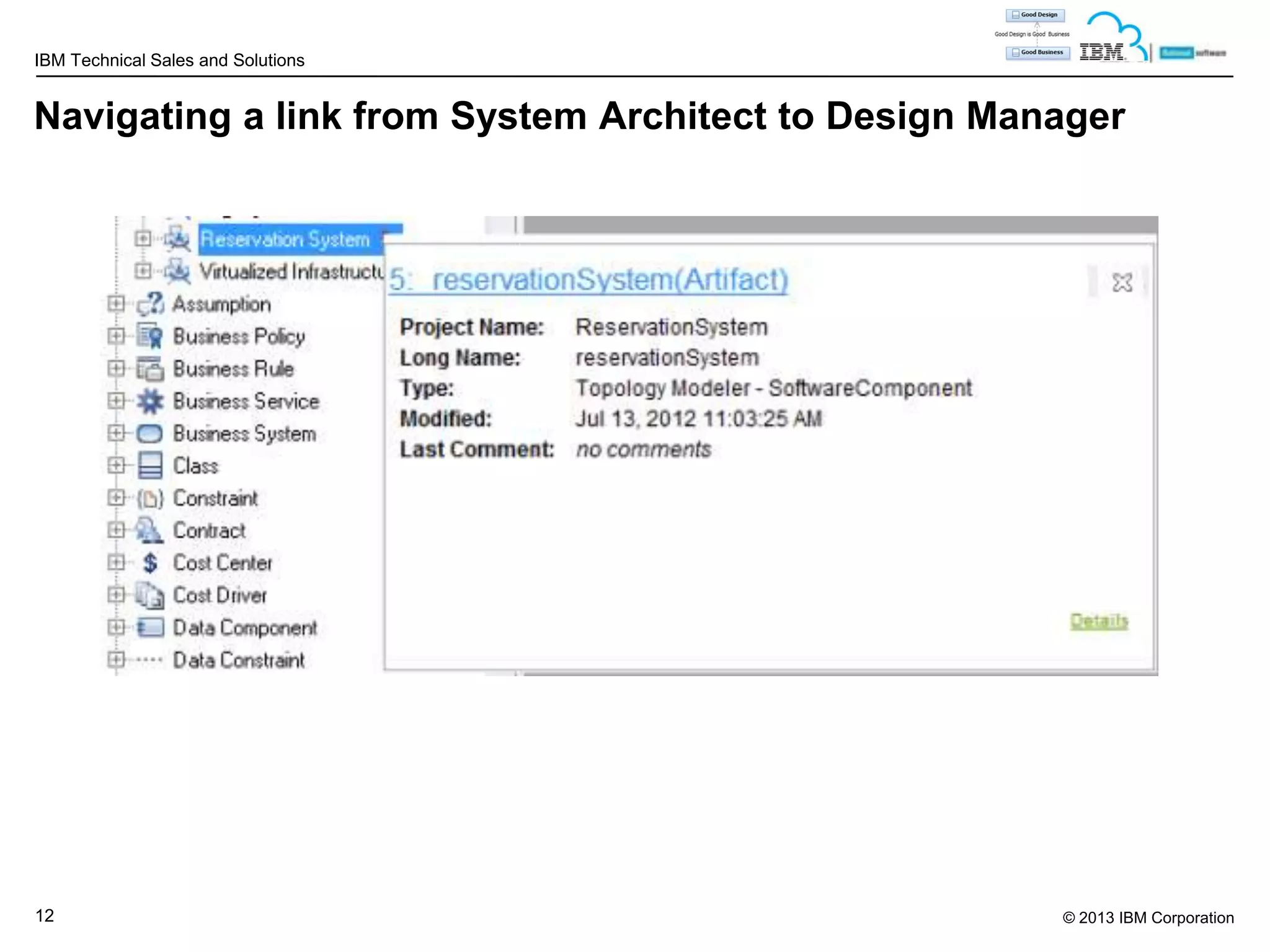
Task: Expand the Class tree node
Action: [116, 465]
